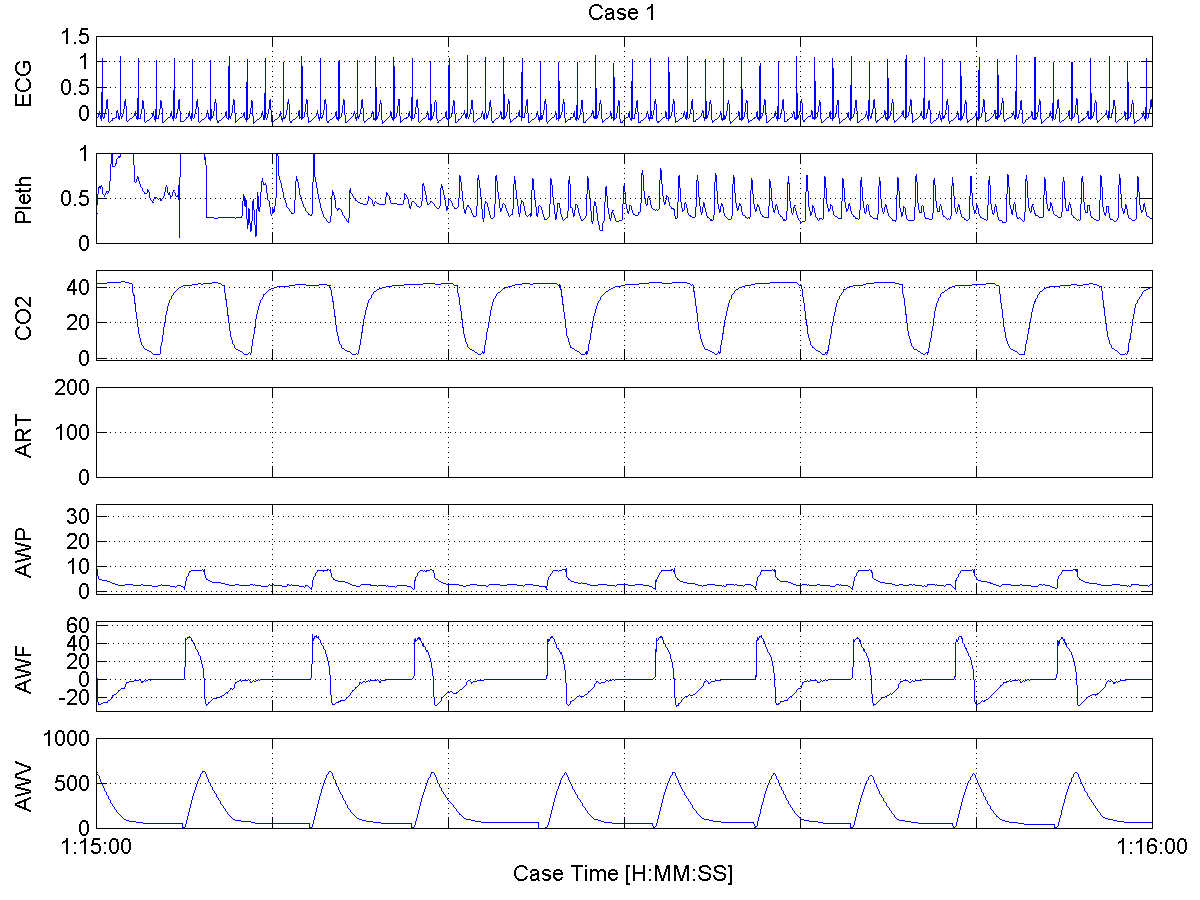1200x900 pixels.
Task: Click the 100 tick on ART axis
Action: click(x=73, y=432)
